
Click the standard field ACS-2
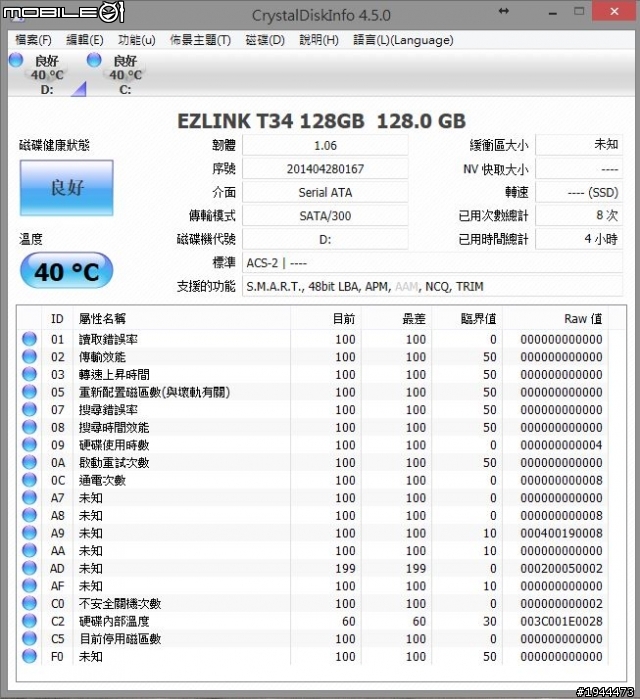[432, 263]
